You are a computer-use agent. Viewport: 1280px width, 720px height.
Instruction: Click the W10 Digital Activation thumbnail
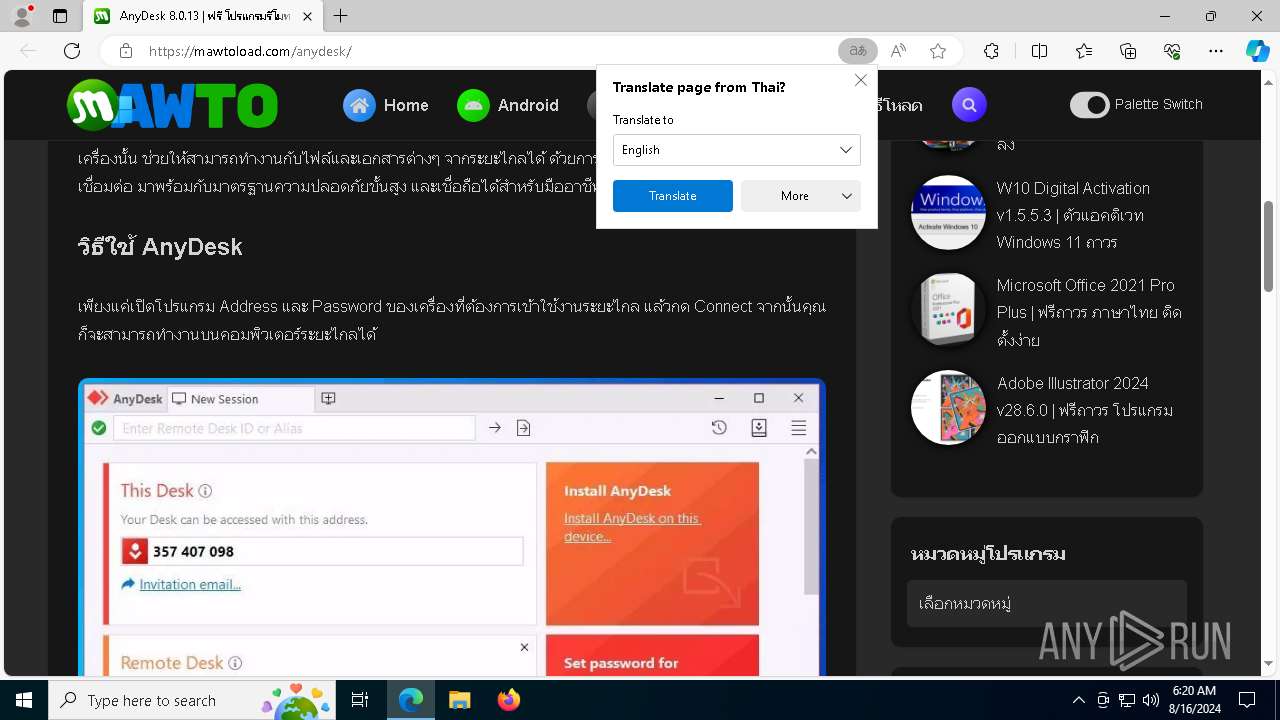pos(948,212)
